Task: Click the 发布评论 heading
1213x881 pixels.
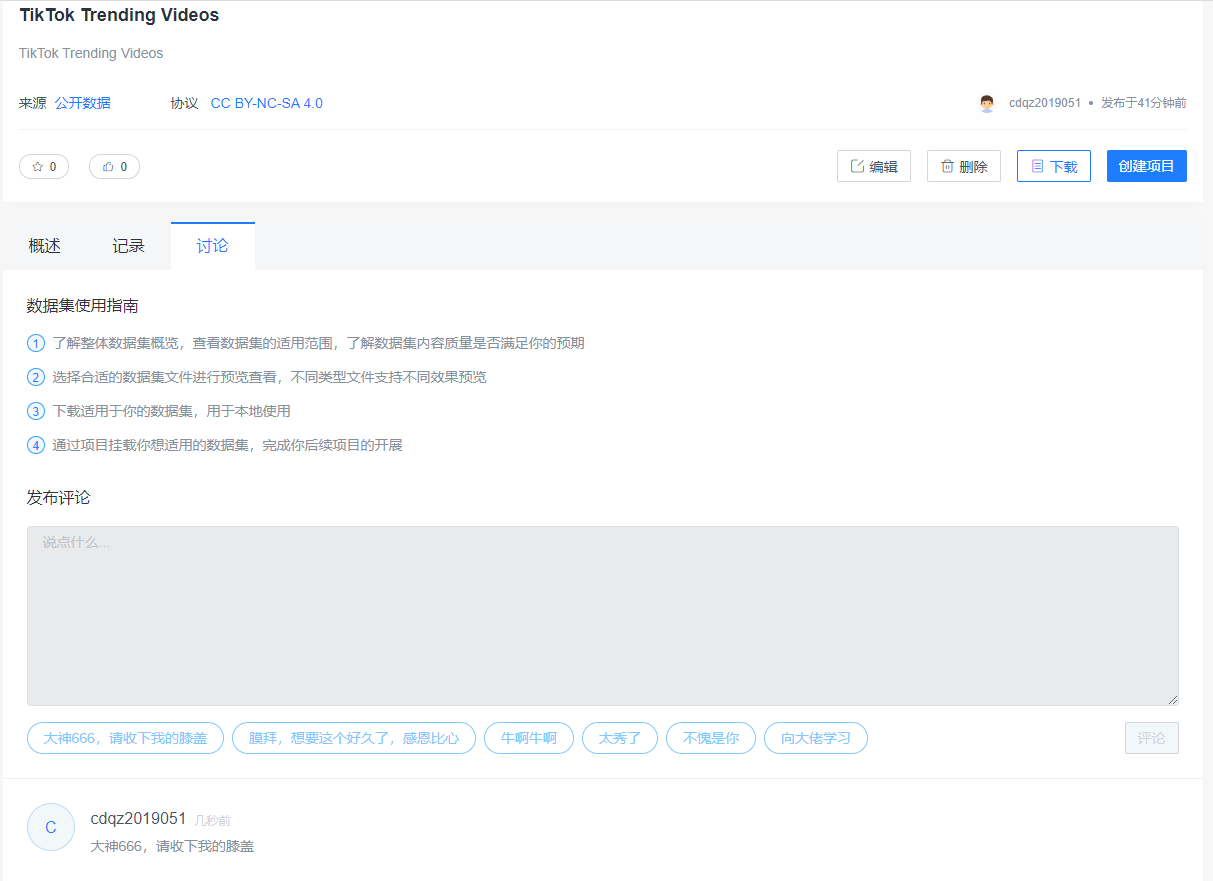Action: pyautogui.click(x=59, y=497)
